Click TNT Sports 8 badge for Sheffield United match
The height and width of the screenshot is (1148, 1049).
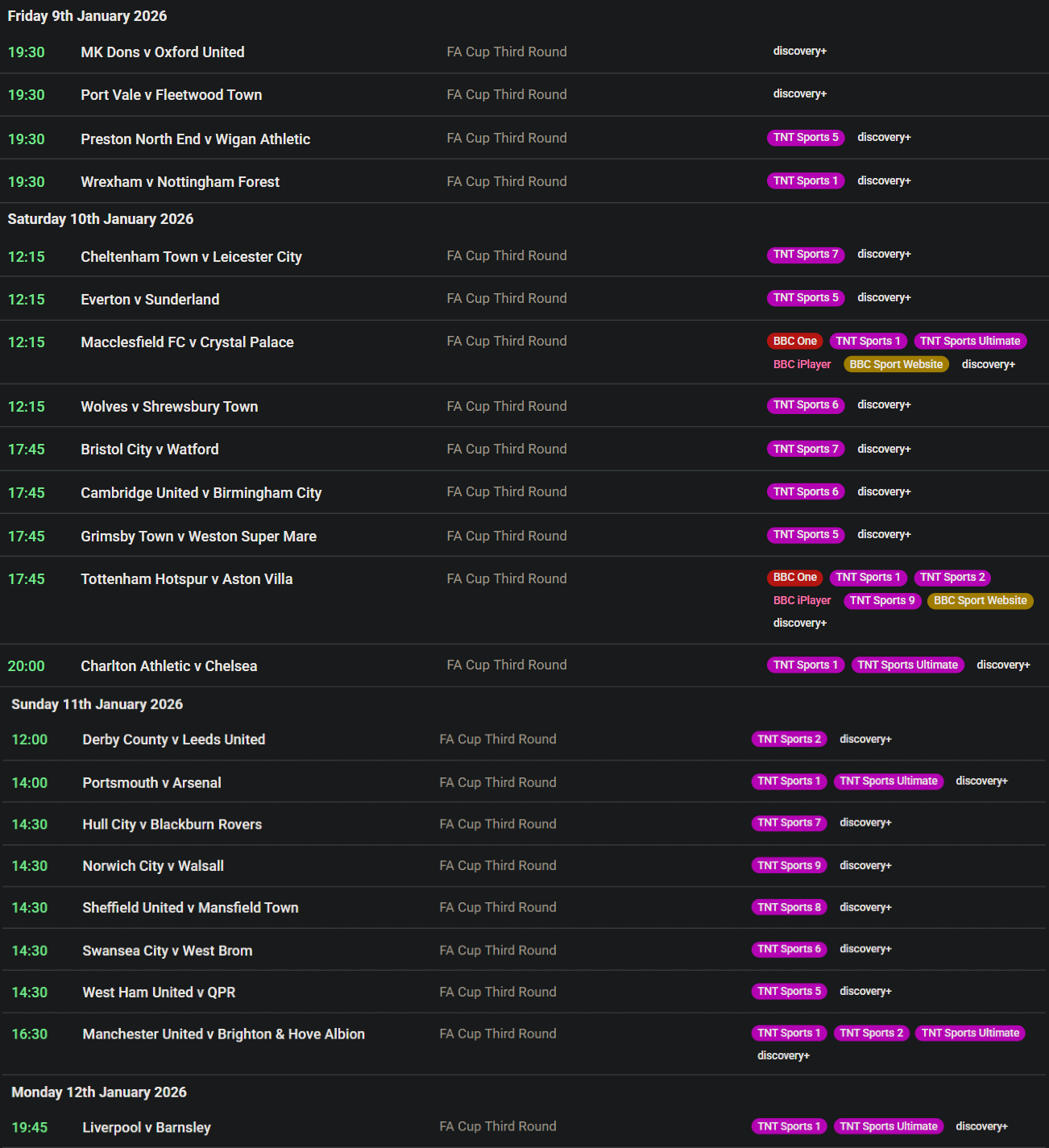[x=790, y=908]
